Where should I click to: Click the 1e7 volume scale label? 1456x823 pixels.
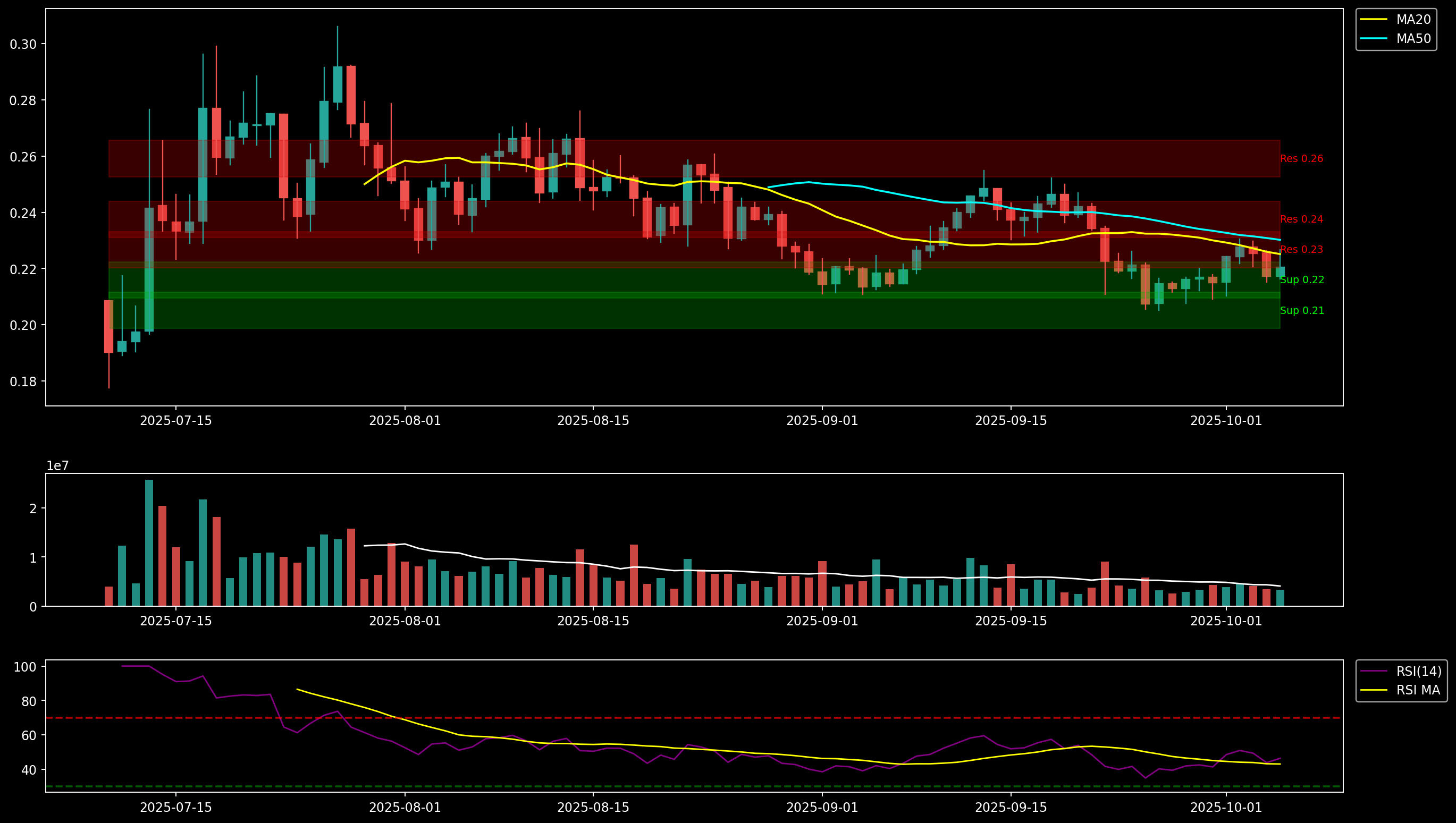[x=57, y=466]
